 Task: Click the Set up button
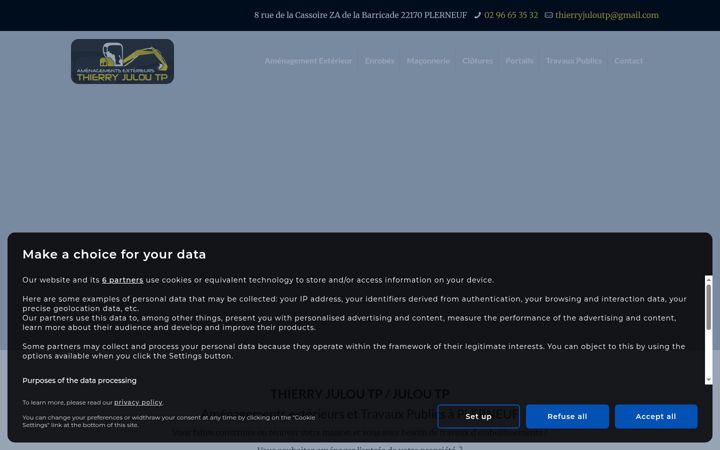478,416
